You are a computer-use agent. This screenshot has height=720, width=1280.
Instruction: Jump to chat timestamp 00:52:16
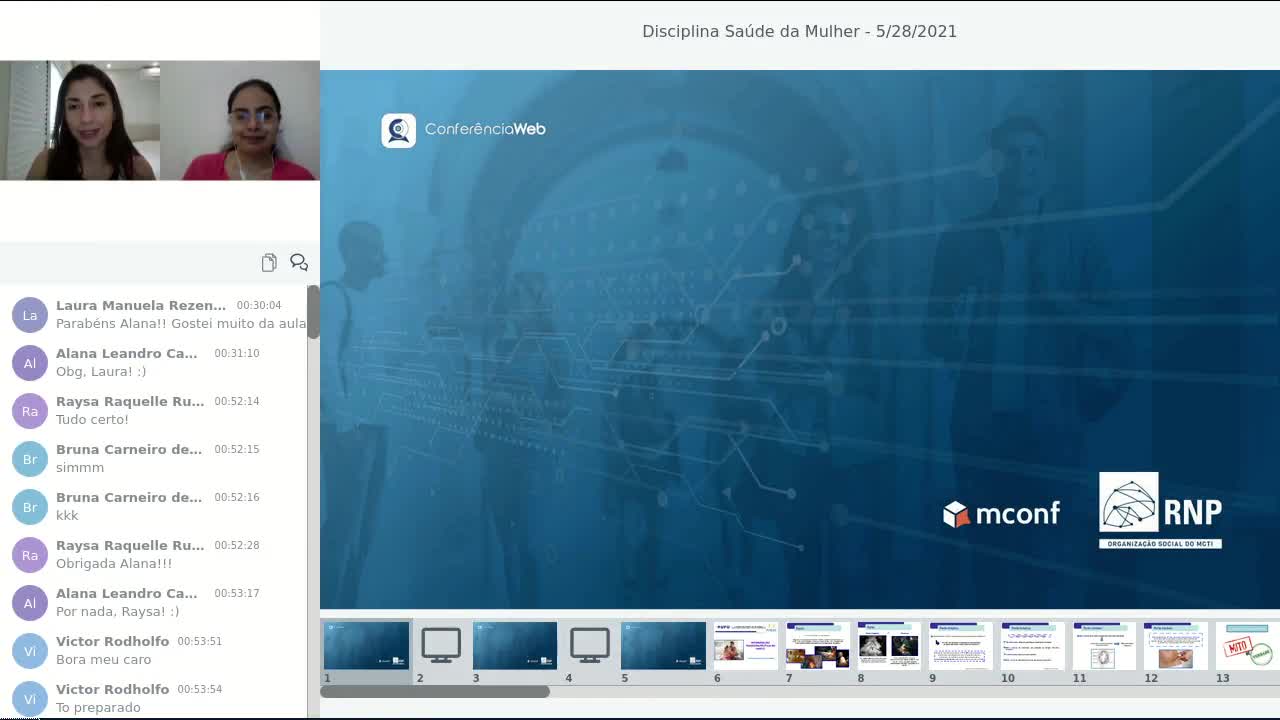[237, 498]
